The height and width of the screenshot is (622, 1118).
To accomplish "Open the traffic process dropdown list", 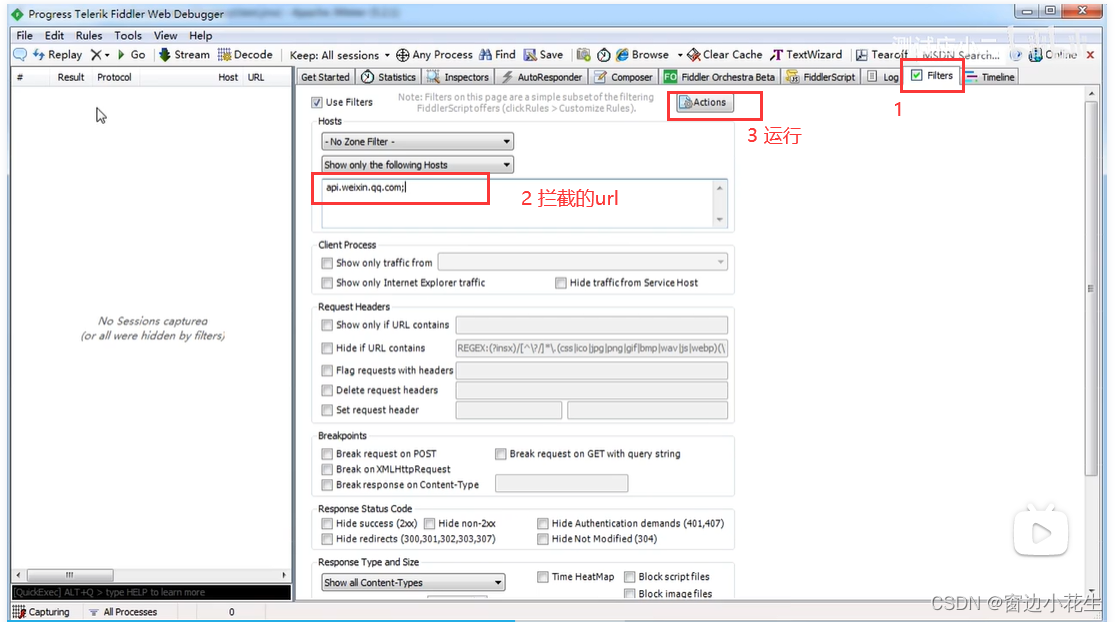I will (x=583, y=262).
